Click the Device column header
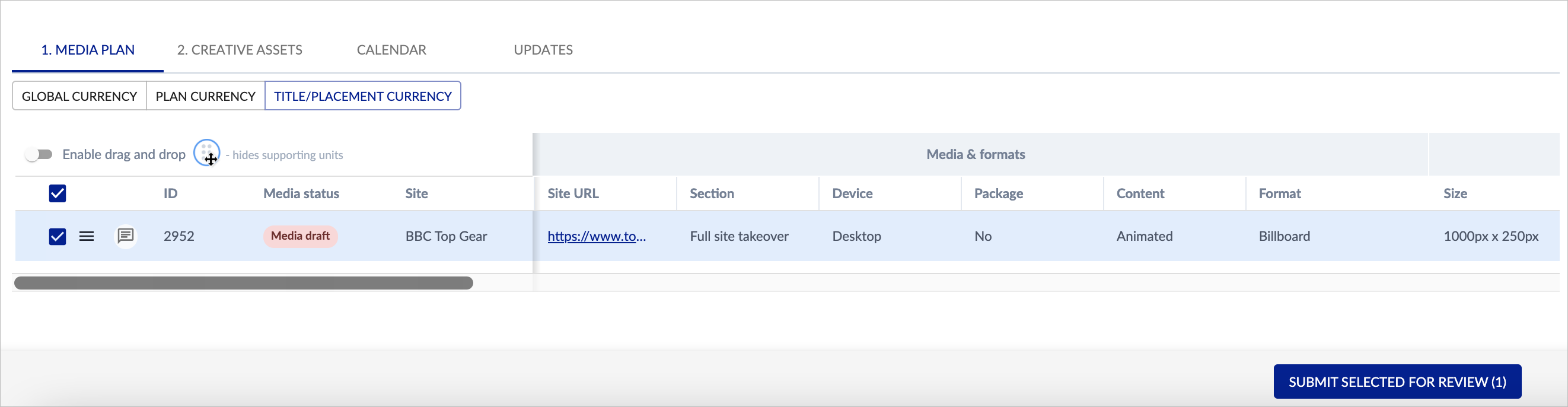1568x407 pixels. (852, 193)
